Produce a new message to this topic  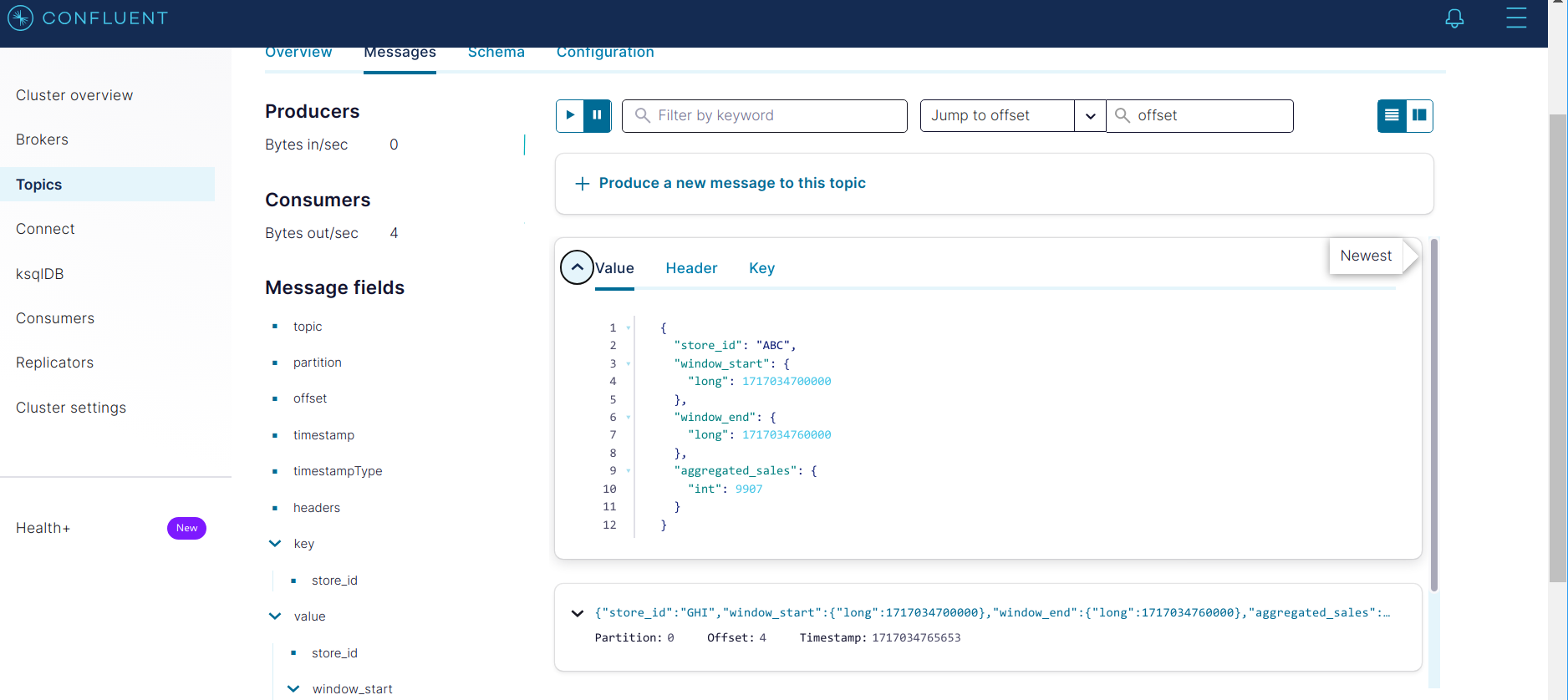732,183
